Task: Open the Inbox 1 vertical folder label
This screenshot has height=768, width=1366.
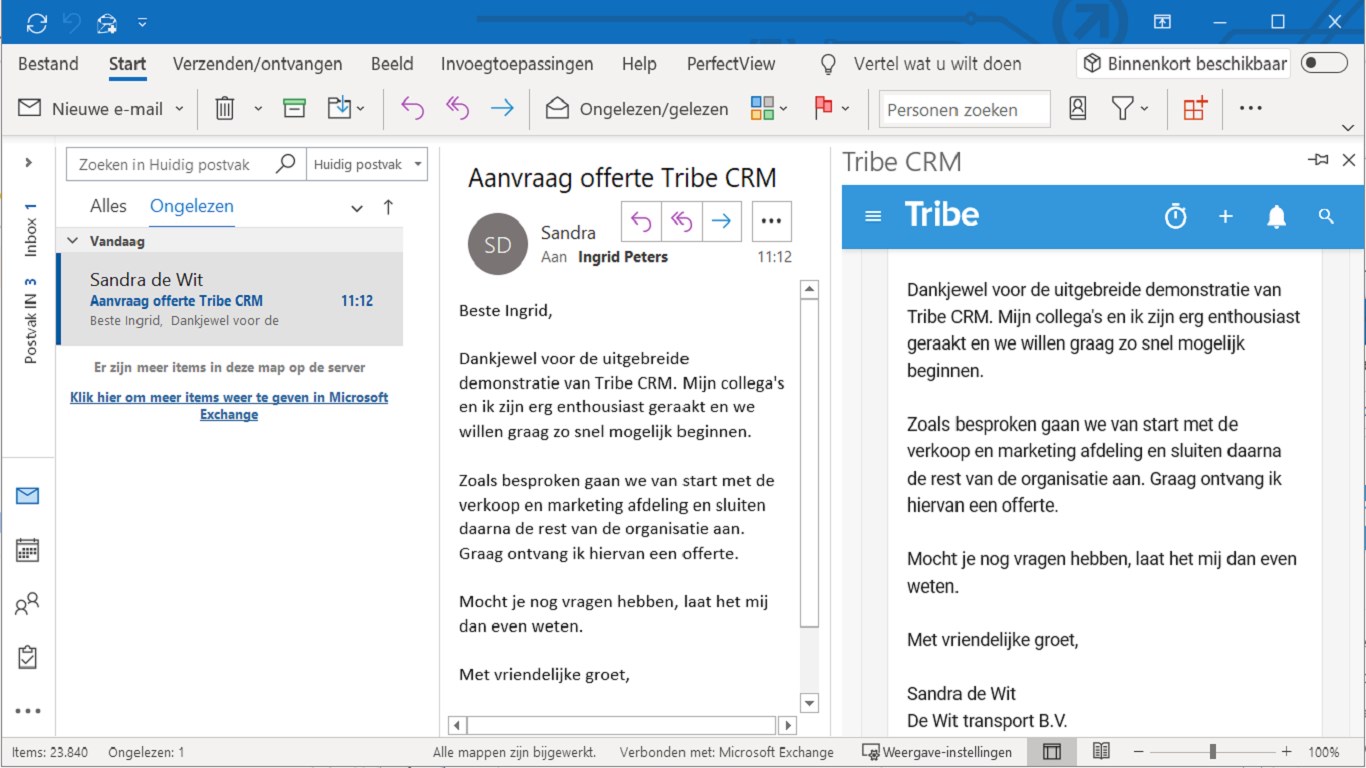Action: tap(30, 229)
